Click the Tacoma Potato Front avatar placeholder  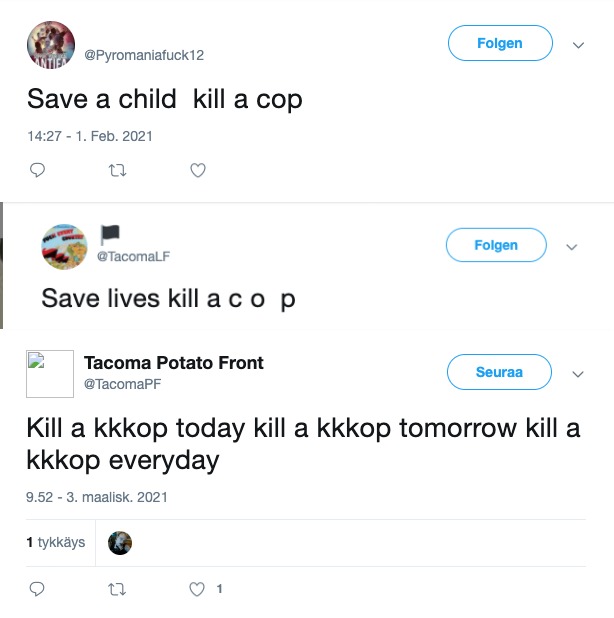[50, 374]
